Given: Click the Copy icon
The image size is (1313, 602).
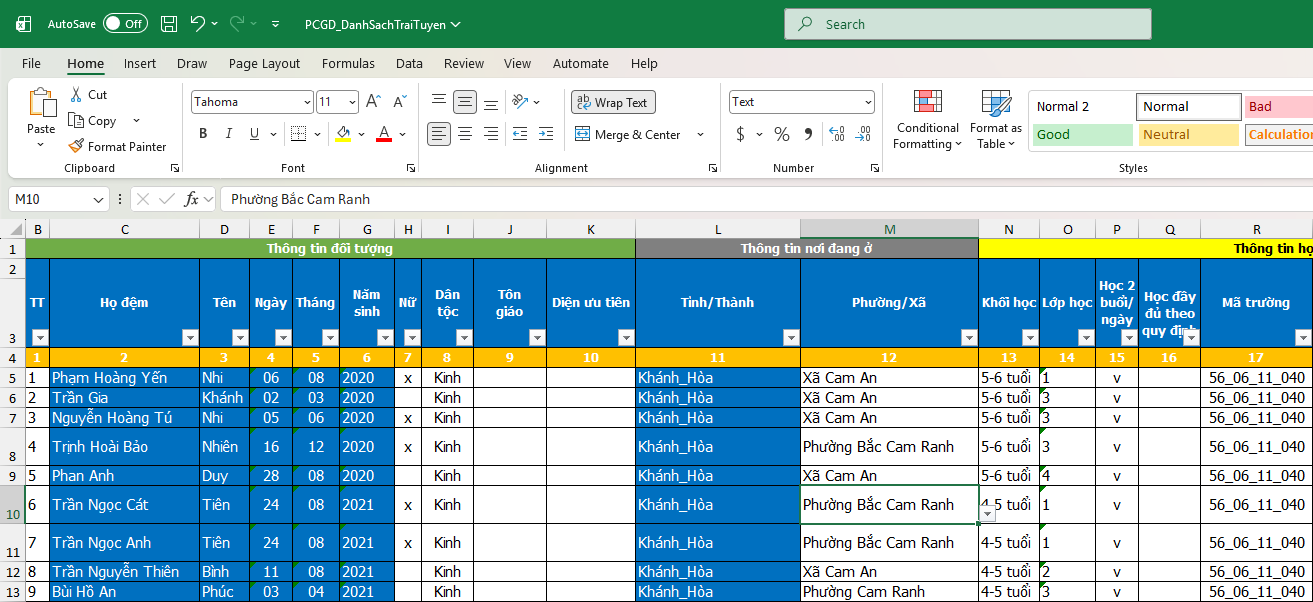Looking at the screenshot, I should click(x=77, y=121).
